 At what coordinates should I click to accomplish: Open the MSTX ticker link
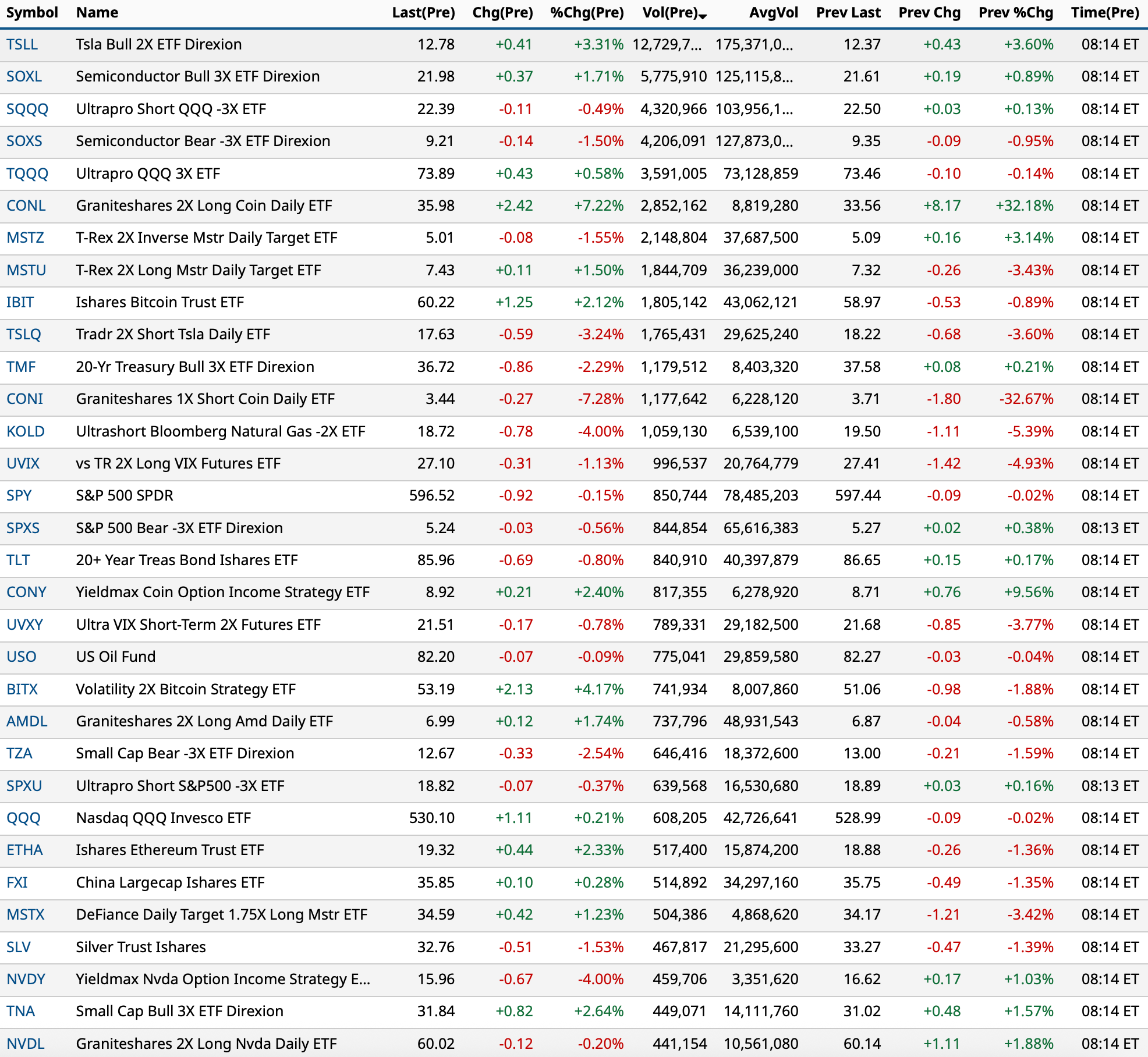[x=26, y=914]
